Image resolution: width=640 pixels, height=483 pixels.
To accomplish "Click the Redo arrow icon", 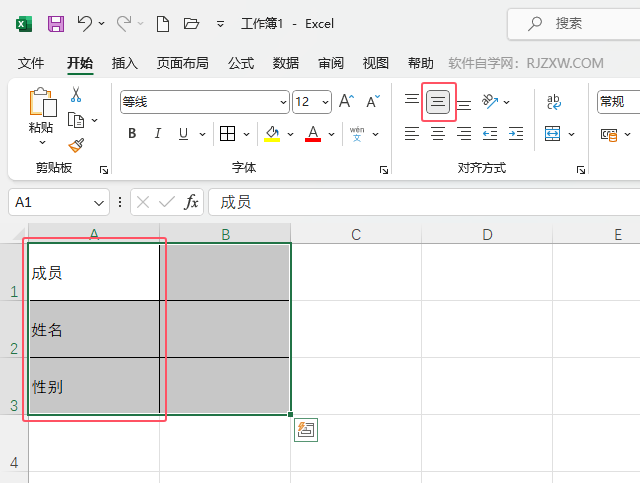I will coord(124,23).
